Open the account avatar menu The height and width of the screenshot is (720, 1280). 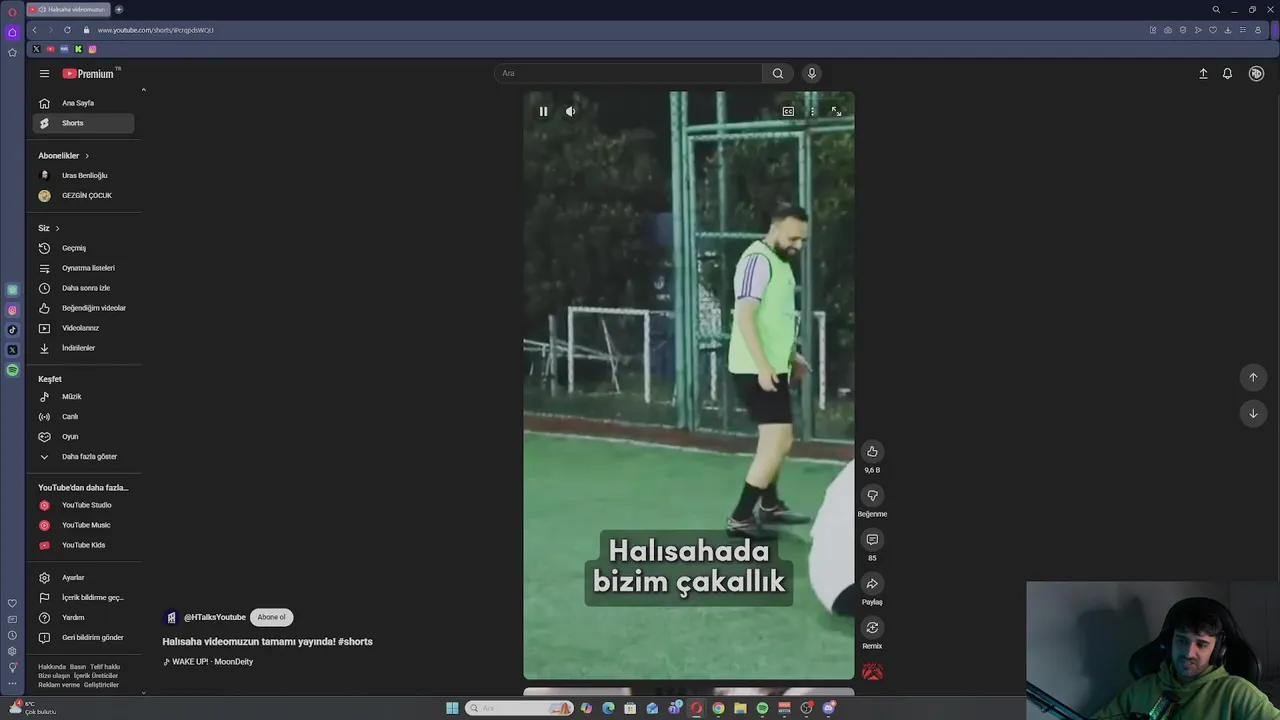pos(1256,73)
